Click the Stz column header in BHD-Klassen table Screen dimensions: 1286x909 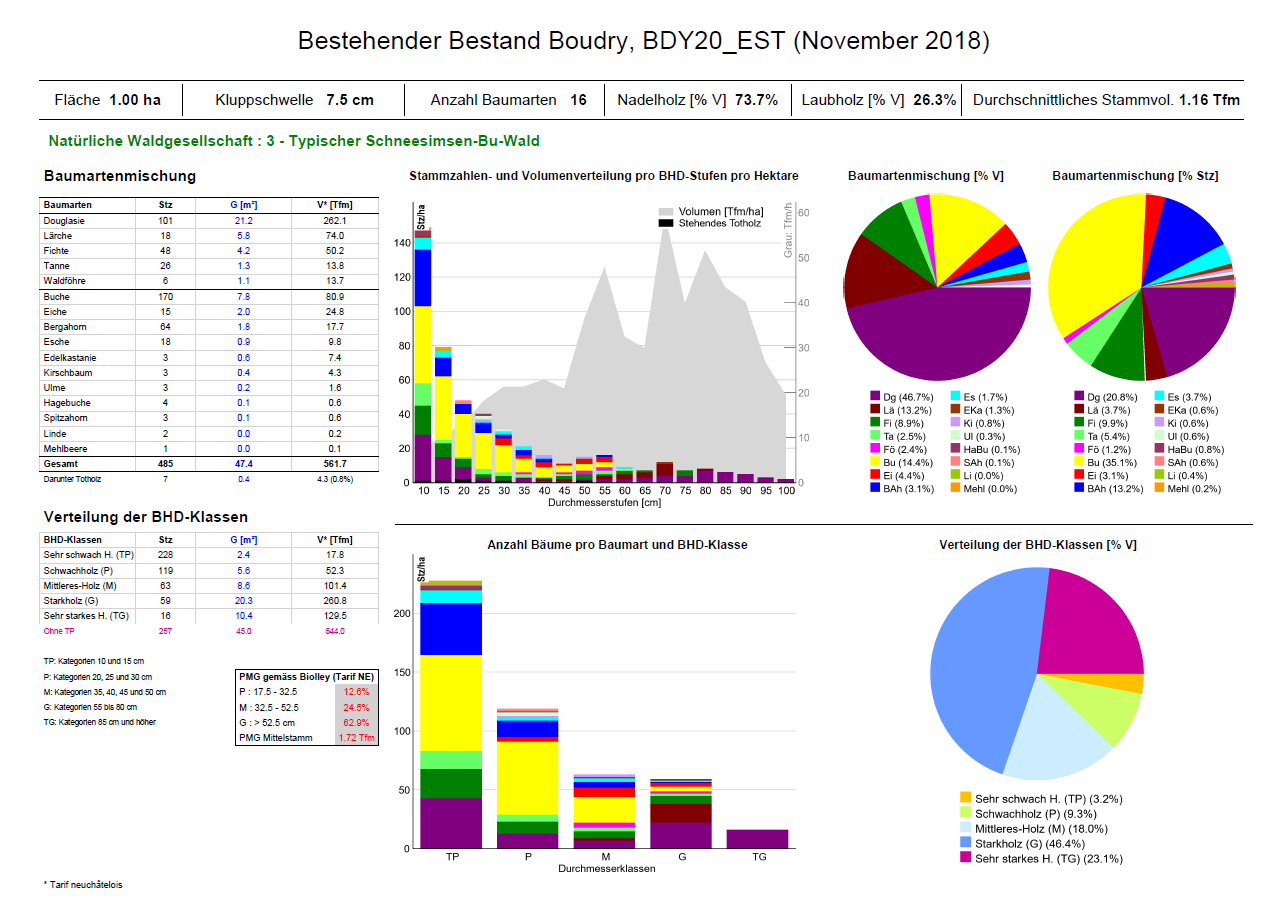click(165, 539)
